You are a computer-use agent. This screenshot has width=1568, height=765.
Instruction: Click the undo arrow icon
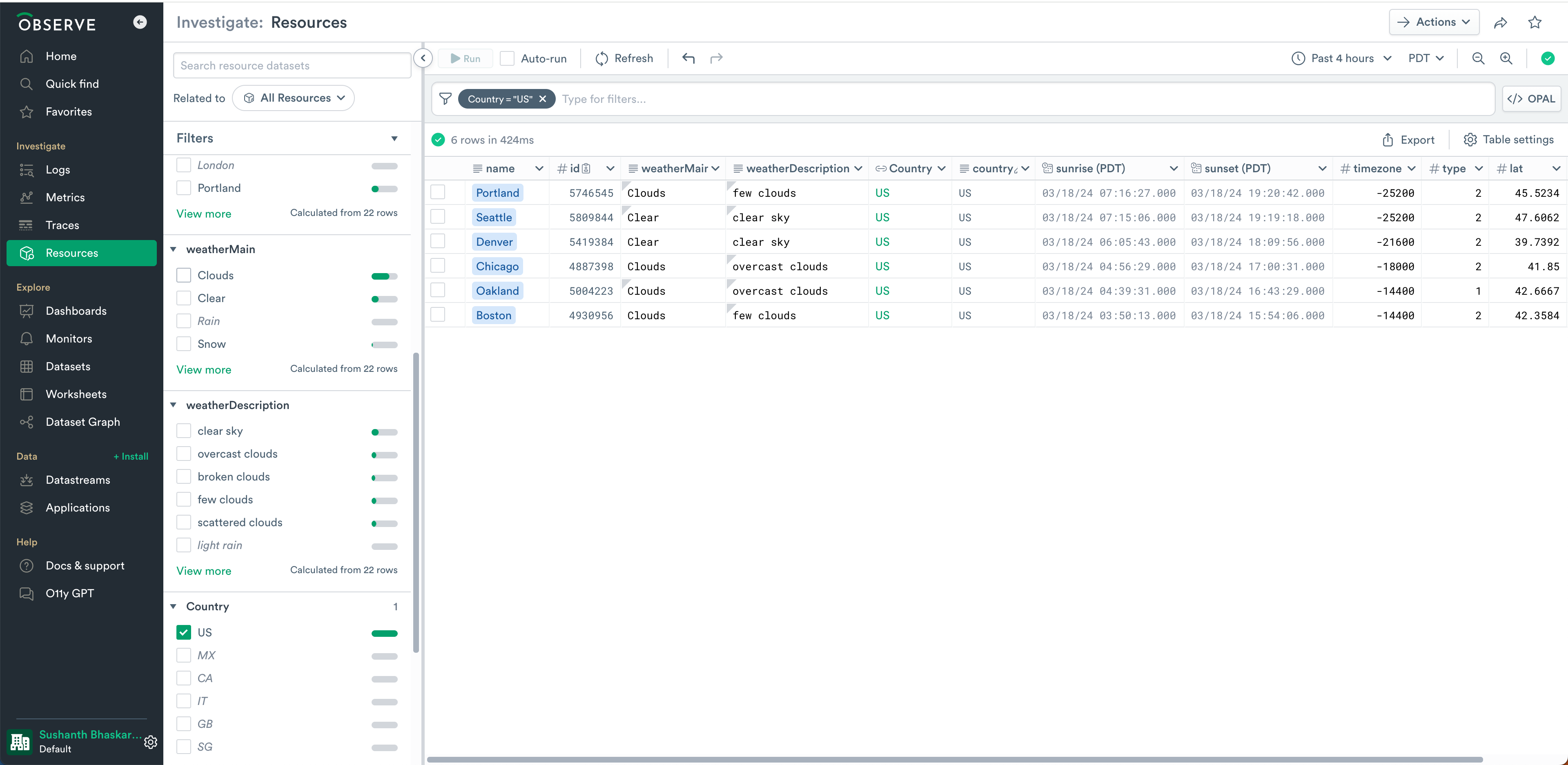[688, 58]
